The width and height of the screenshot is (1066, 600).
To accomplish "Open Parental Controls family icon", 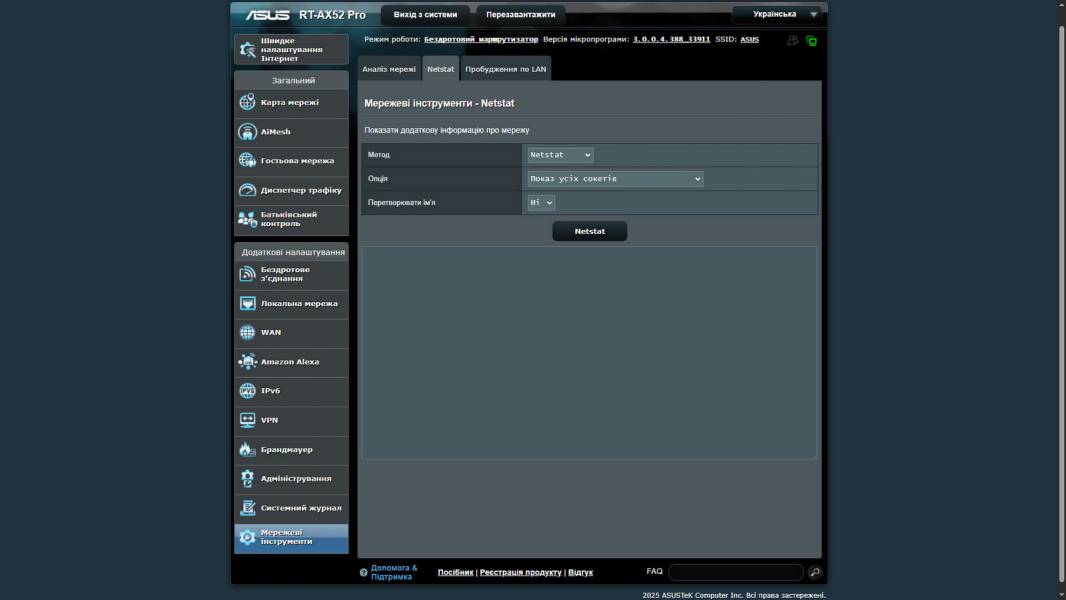I will click(247, 219).
